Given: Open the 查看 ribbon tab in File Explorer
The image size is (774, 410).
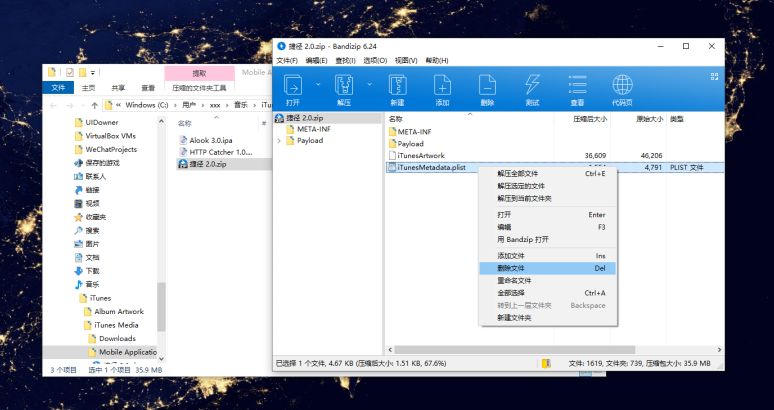Looking at the screenshot, I should coord(148,88).
